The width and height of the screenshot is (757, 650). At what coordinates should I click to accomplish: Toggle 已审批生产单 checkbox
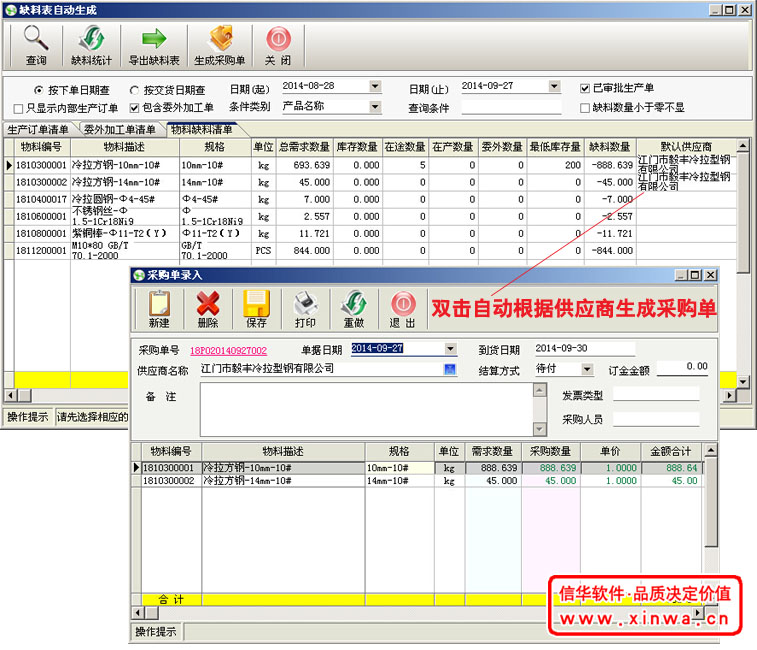(586, 88)
